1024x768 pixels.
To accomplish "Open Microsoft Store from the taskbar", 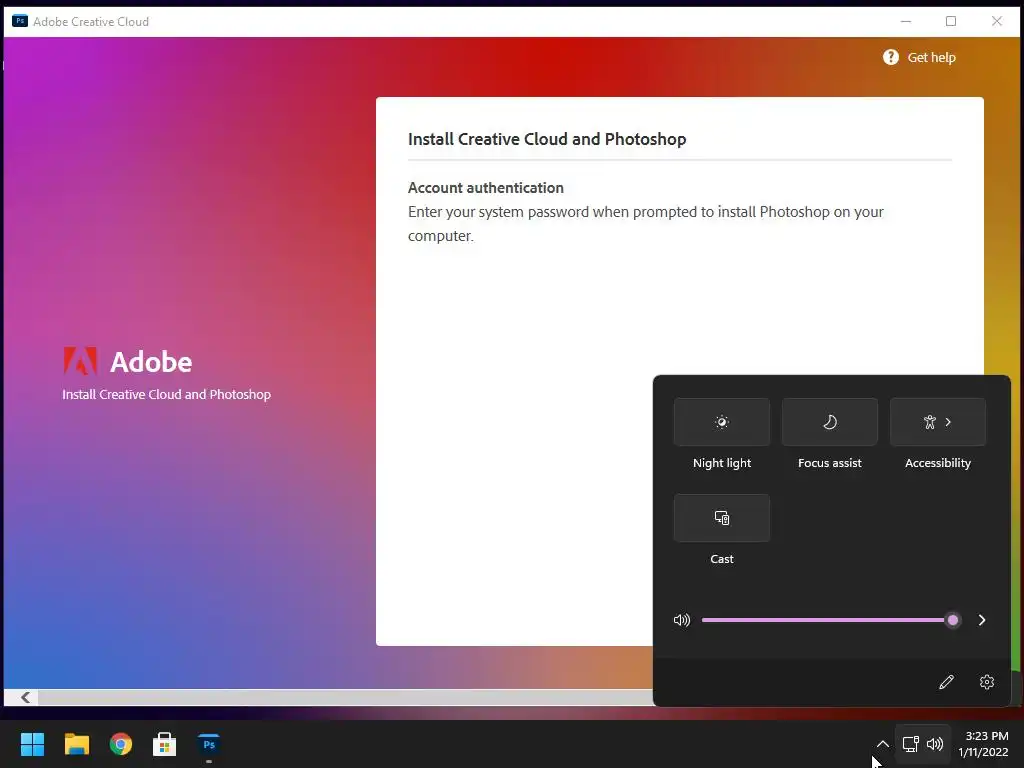I will 165,744.
